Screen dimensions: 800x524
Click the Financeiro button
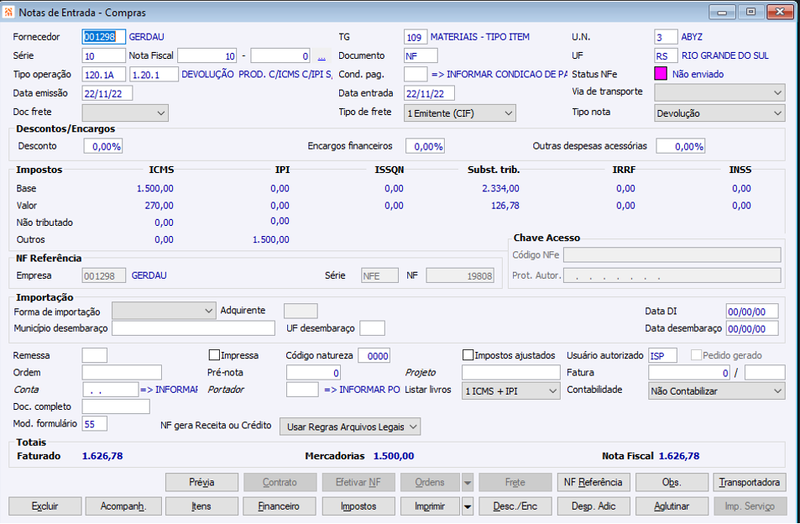280,506
